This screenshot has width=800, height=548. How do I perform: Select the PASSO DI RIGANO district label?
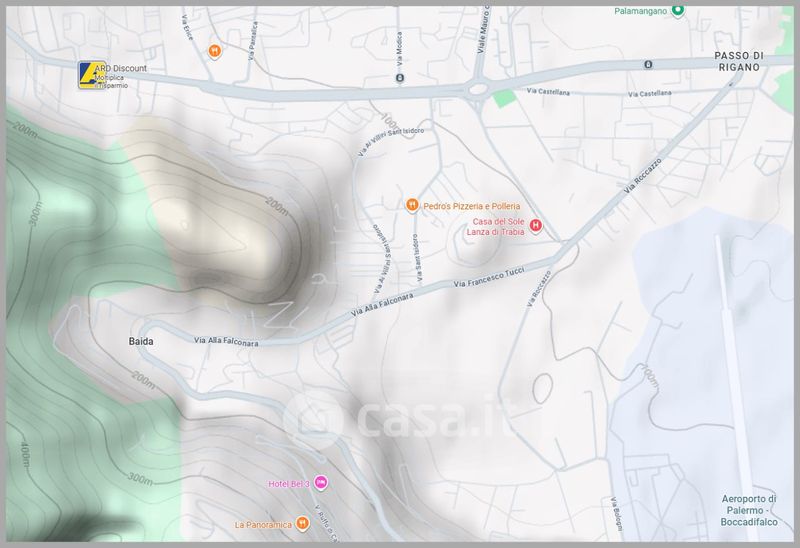click(739, 60)
